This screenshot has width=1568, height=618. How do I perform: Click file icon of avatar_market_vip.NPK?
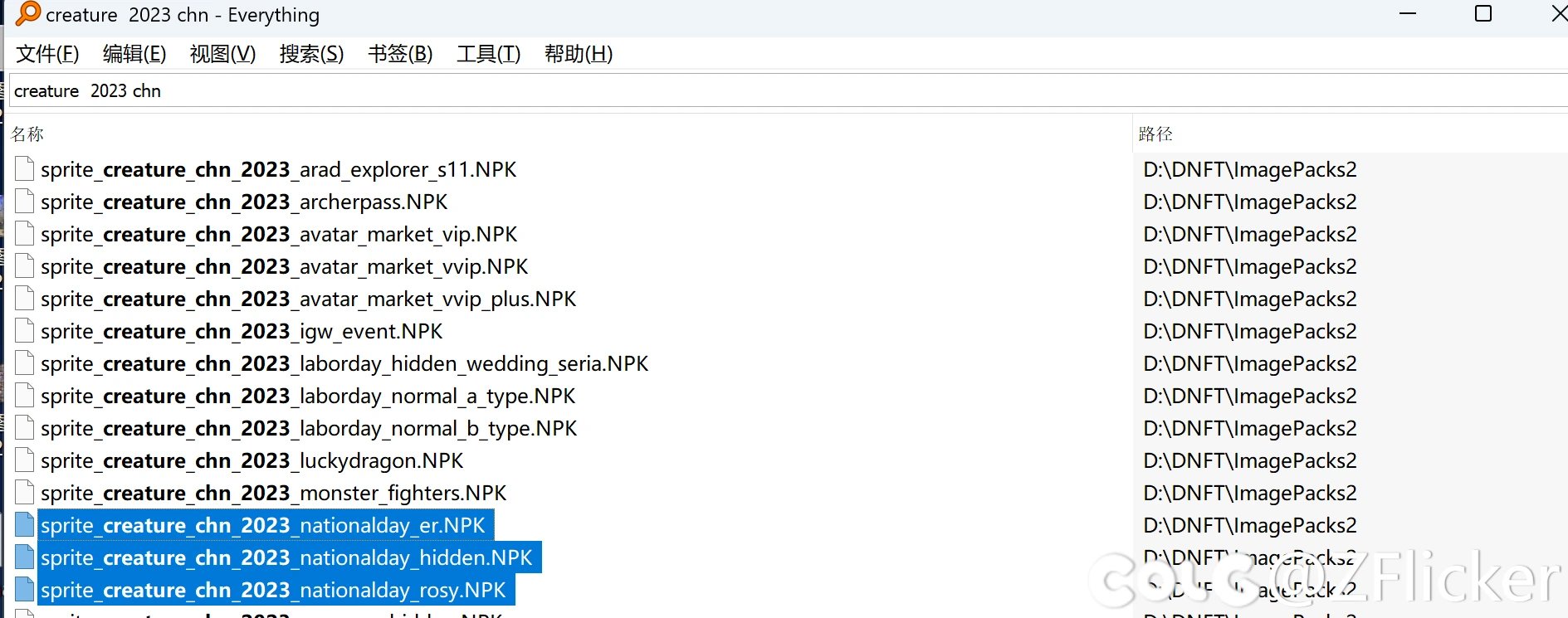tap(25, 234)
